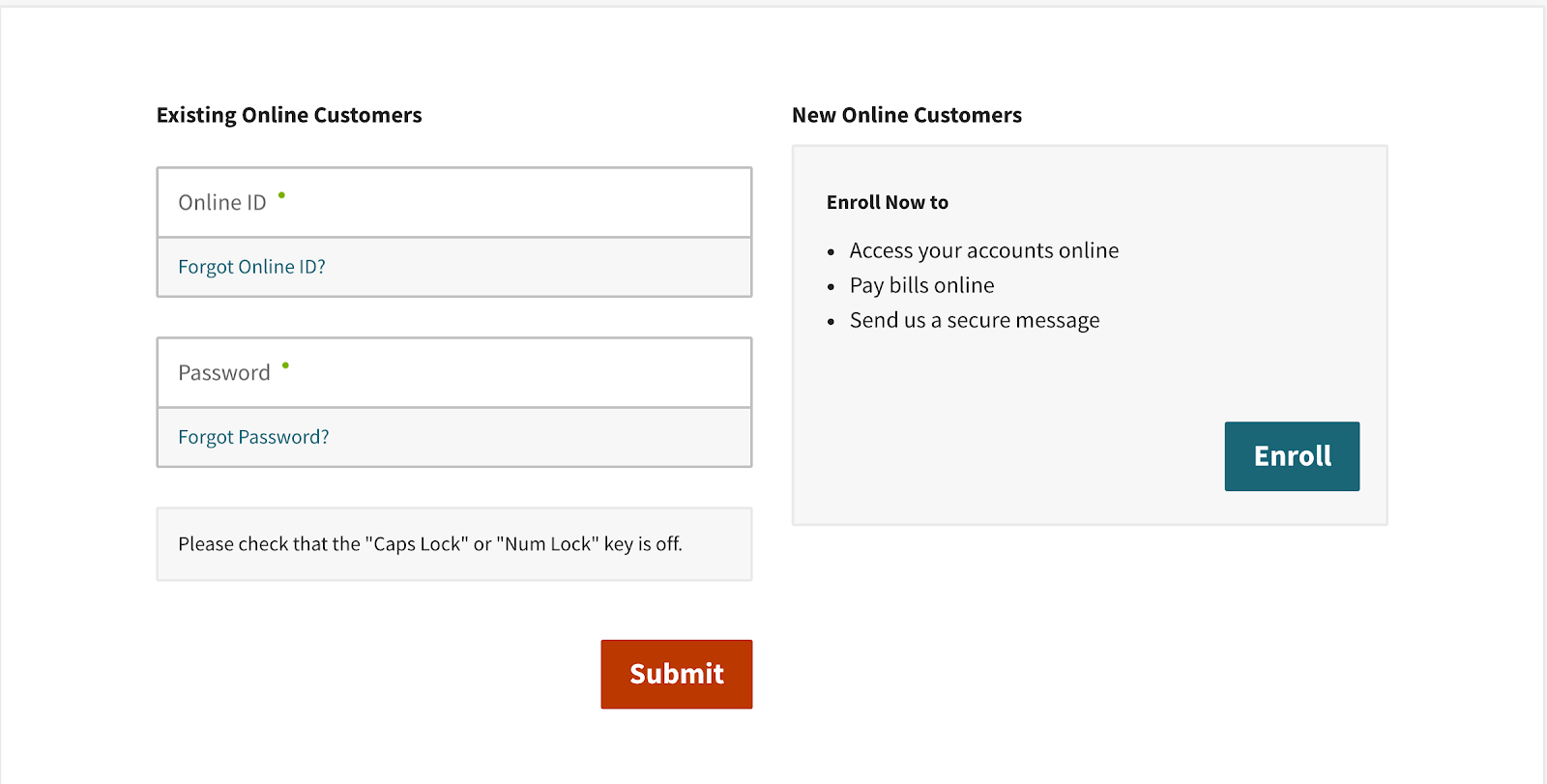
Task: Click the Send us a secure message text
Action: click(974, 321)
